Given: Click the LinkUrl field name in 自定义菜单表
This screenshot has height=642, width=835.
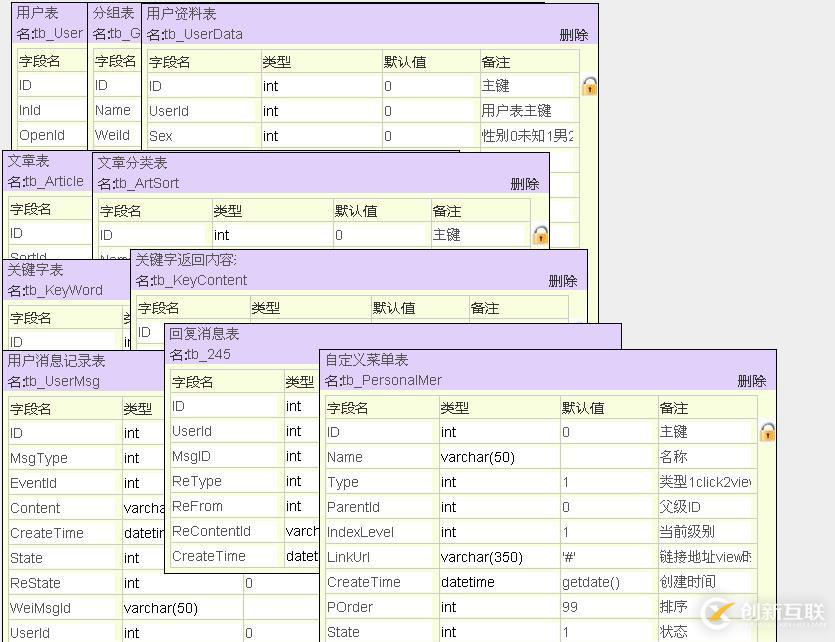Looking at the screenshot, I should coord(349,557).
